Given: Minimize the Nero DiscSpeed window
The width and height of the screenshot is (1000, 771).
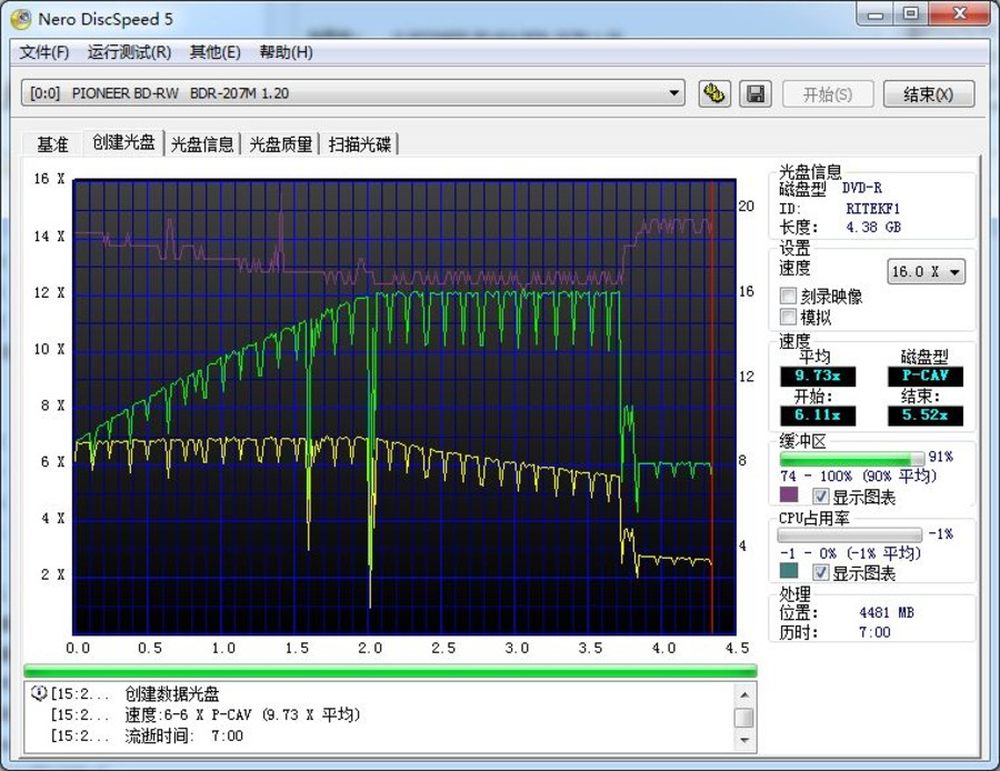Looking at the screenshot, I should (875, 14).
